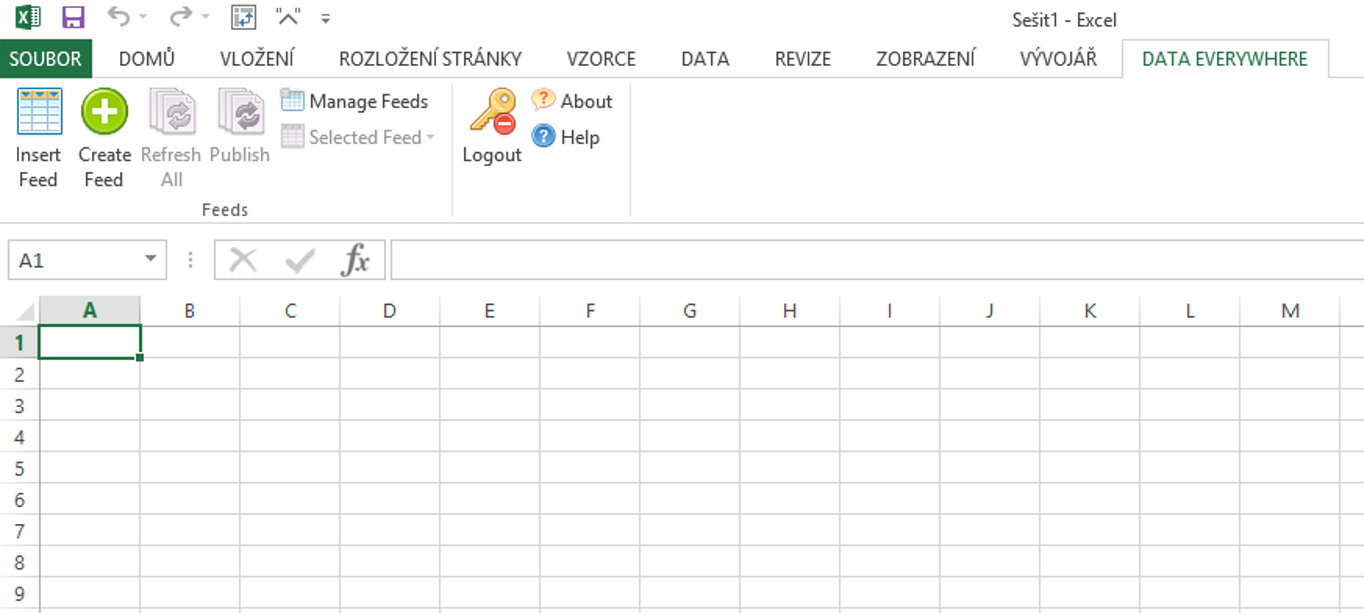Screen dimensions: 1364x613
Task: Select column D header
Action: (390, 311)
